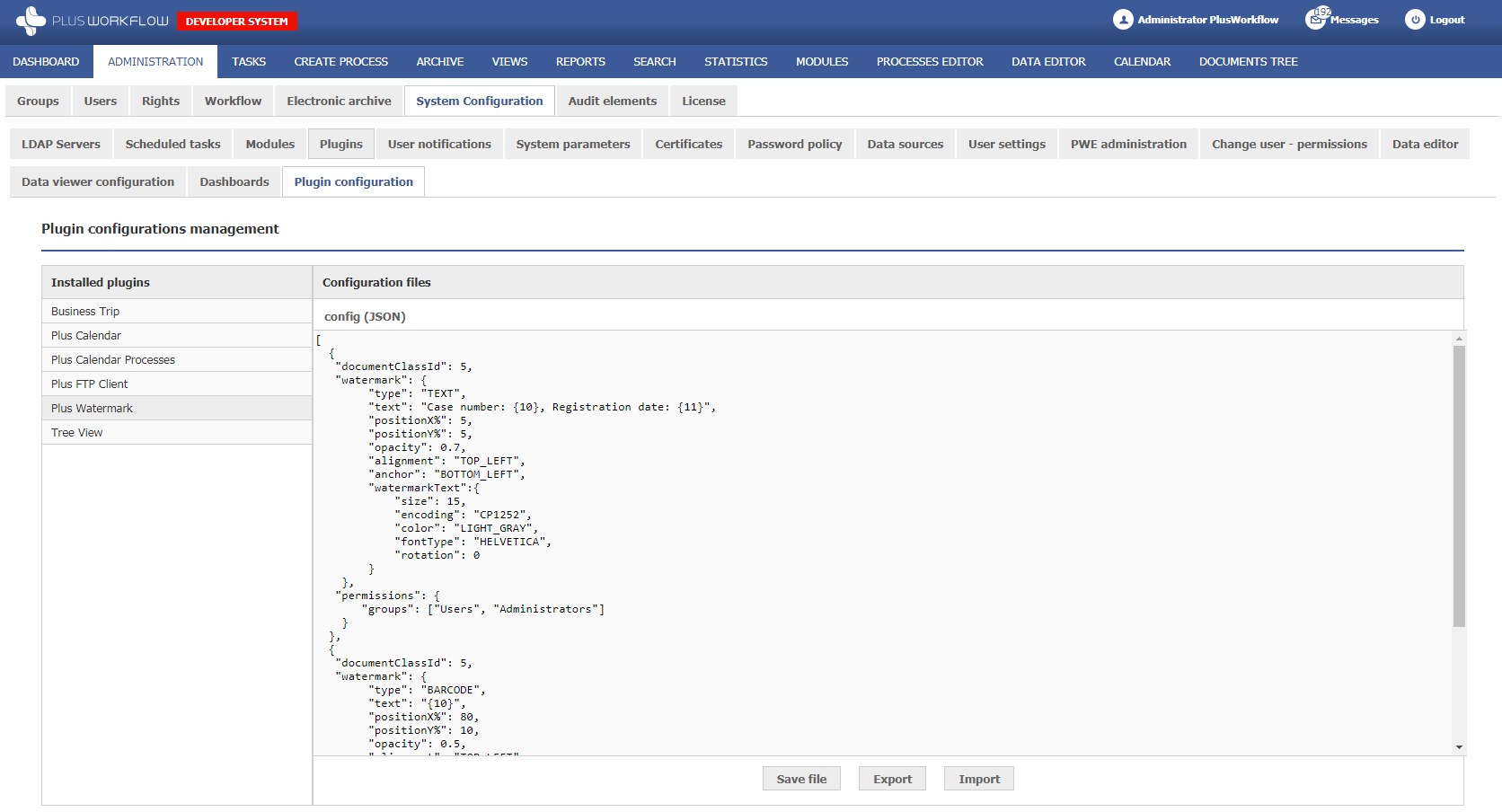Screen dimensions: 1502x812
Task: Click the scrollbar down arrow in config editor
Action: tap(1459, 747)
